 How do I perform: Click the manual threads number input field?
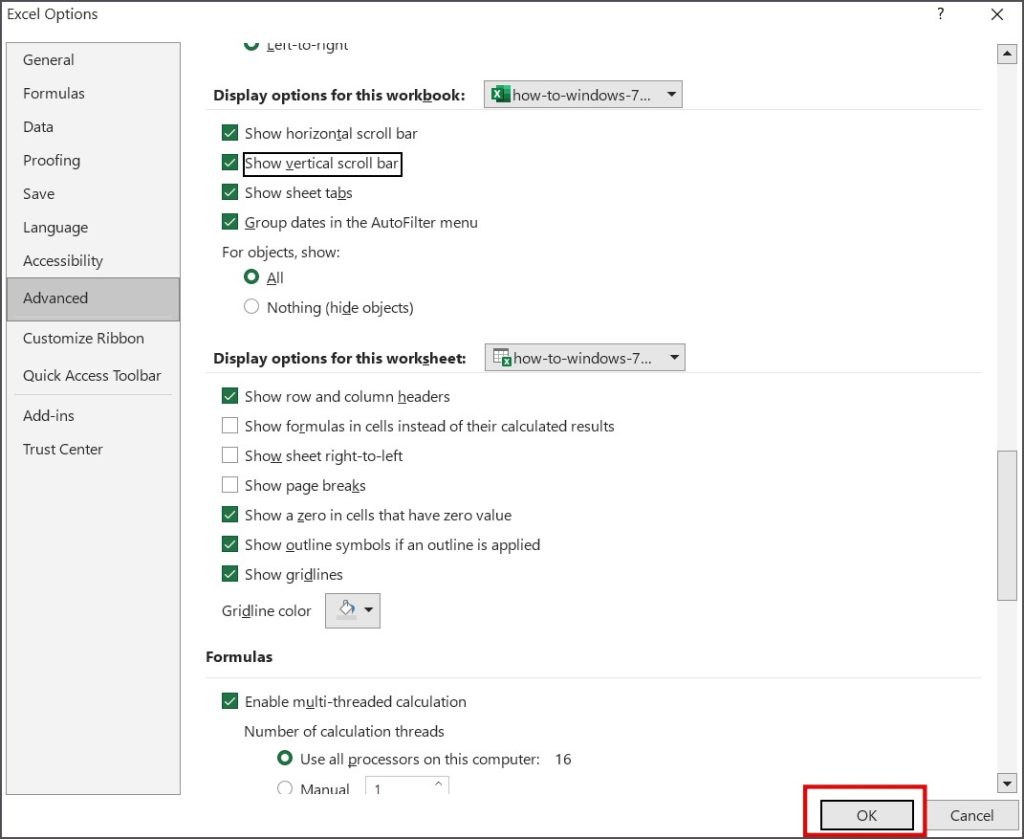(x=400, y=789)
